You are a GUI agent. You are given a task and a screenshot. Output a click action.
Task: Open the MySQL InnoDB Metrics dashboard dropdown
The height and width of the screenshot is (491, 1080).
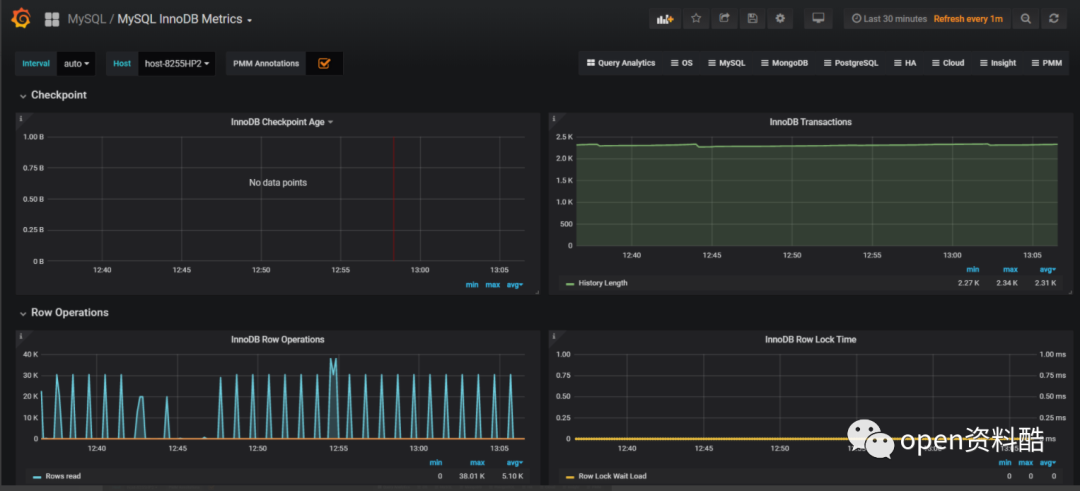click(x=185, y=19)
